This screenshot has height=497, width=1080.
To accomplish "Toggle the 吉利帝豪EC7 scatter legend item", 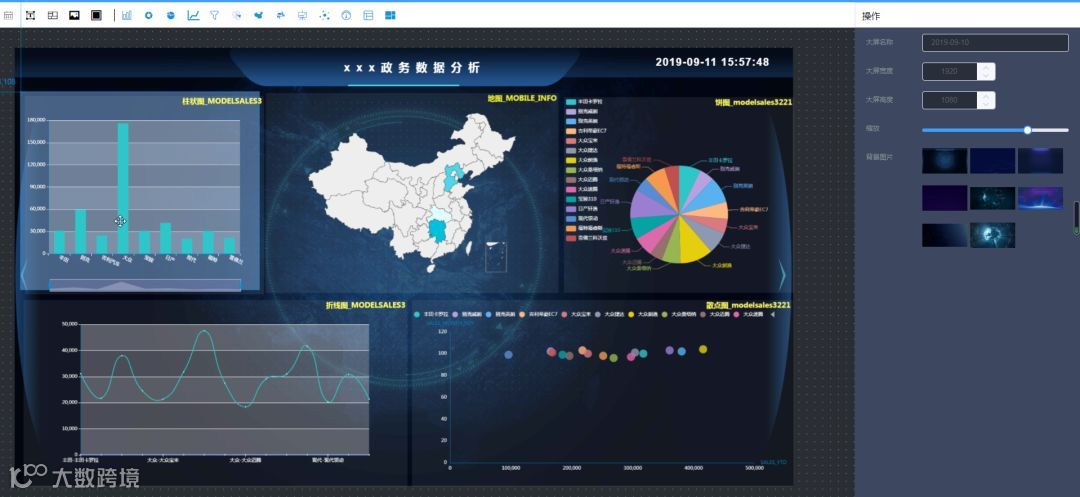I will click(537, 315).
